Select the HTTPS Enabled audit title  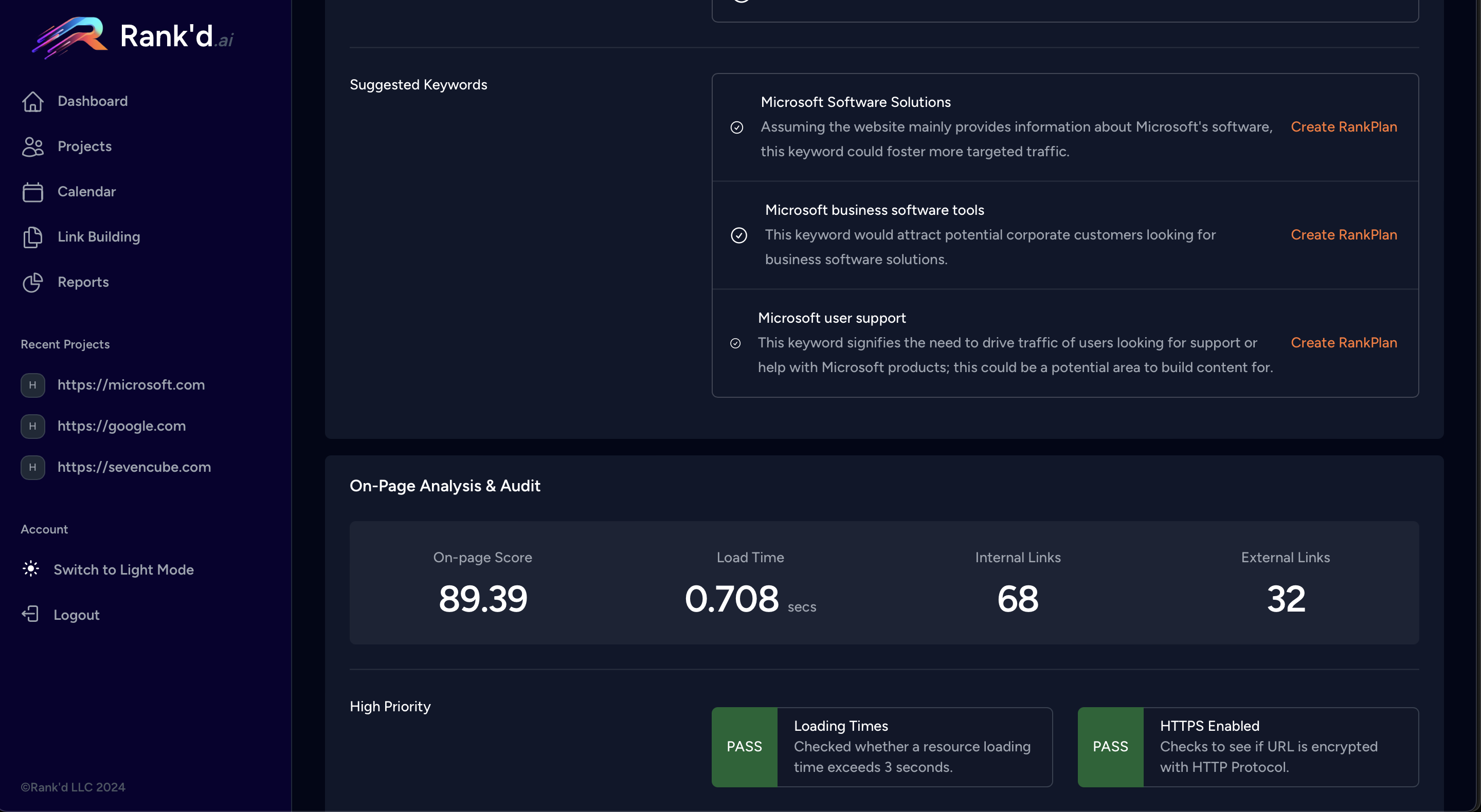tap(1209, 726)
